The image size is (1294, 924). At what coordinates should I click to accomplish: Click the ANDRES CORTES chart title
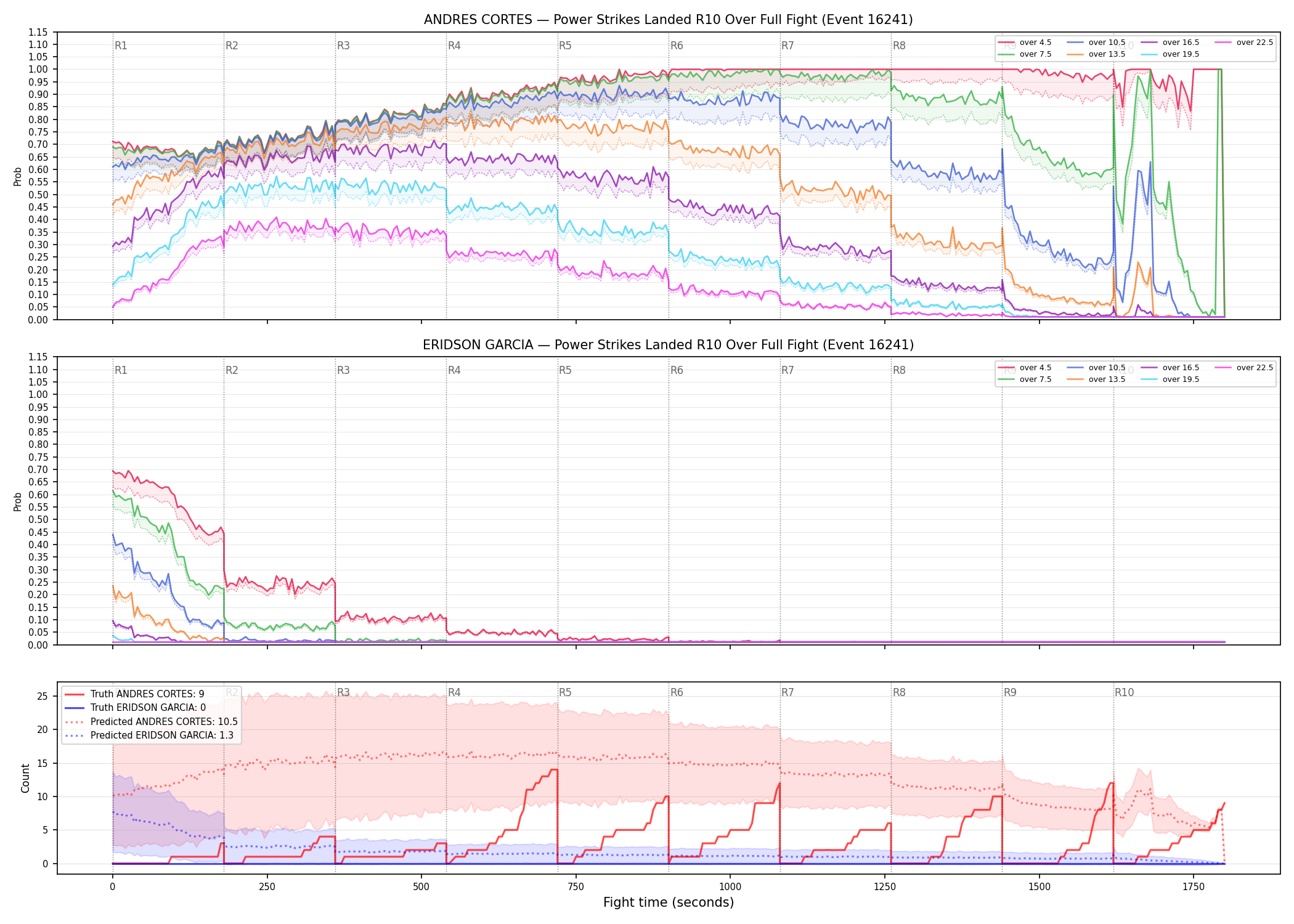click(x=668, y=20)
